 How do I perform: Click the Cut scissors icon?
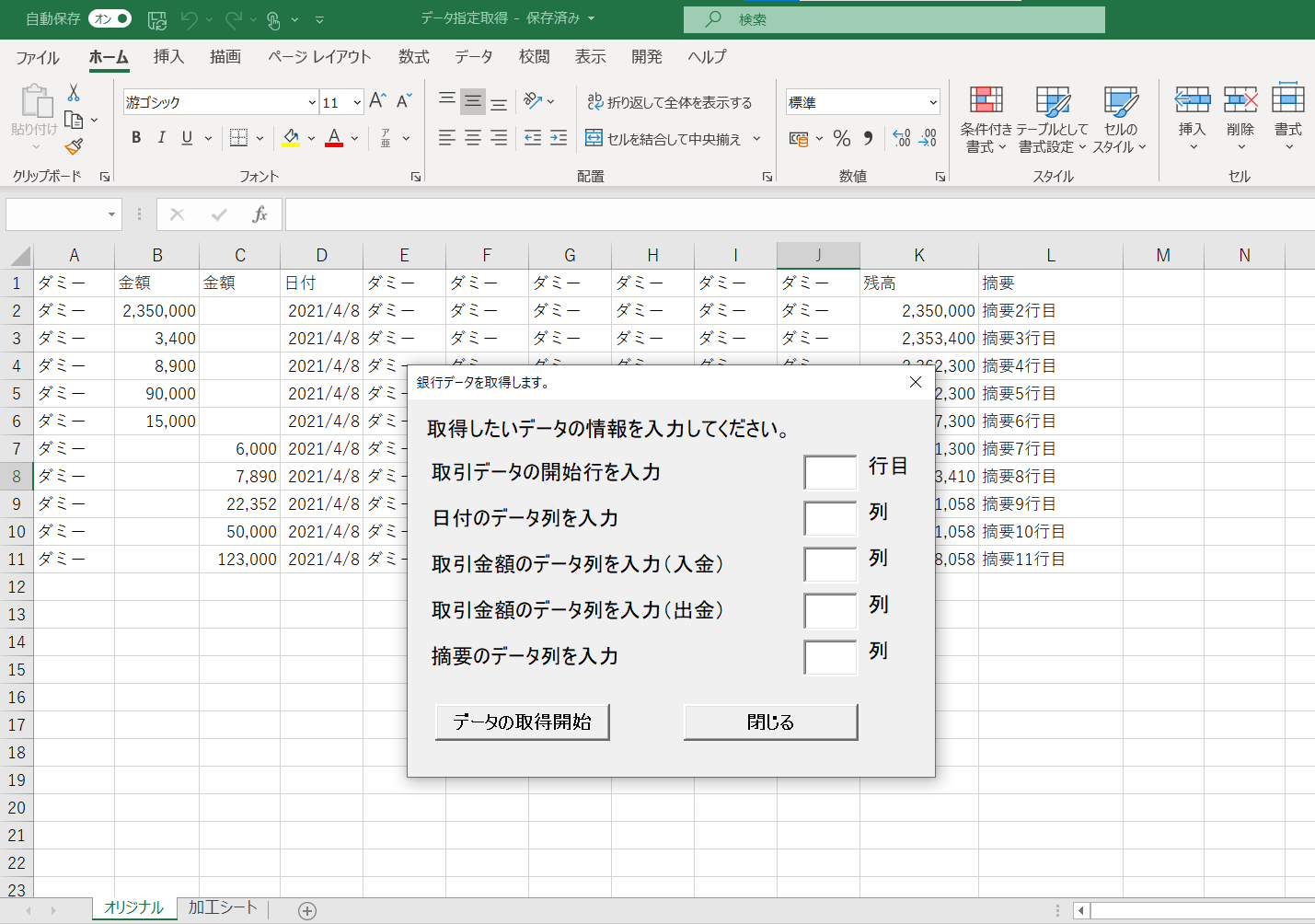pos(74,93)
